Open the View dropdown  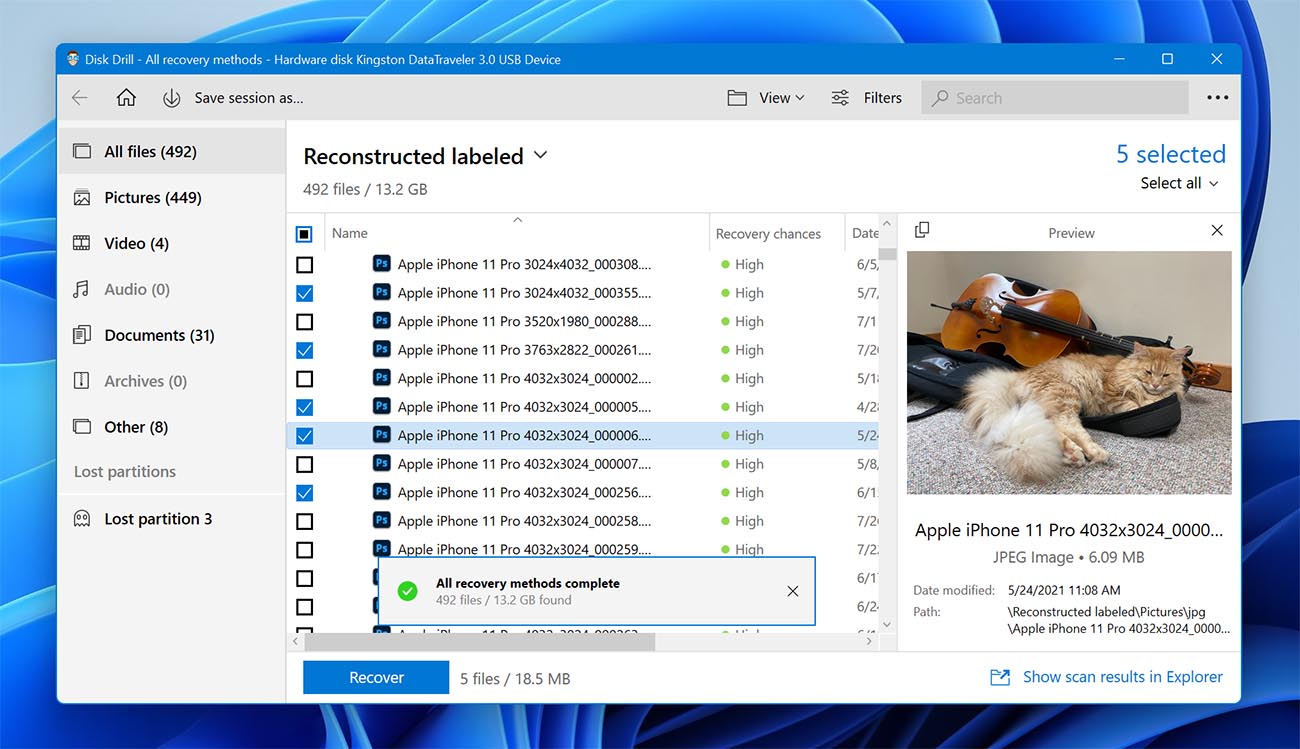point(766,98)
